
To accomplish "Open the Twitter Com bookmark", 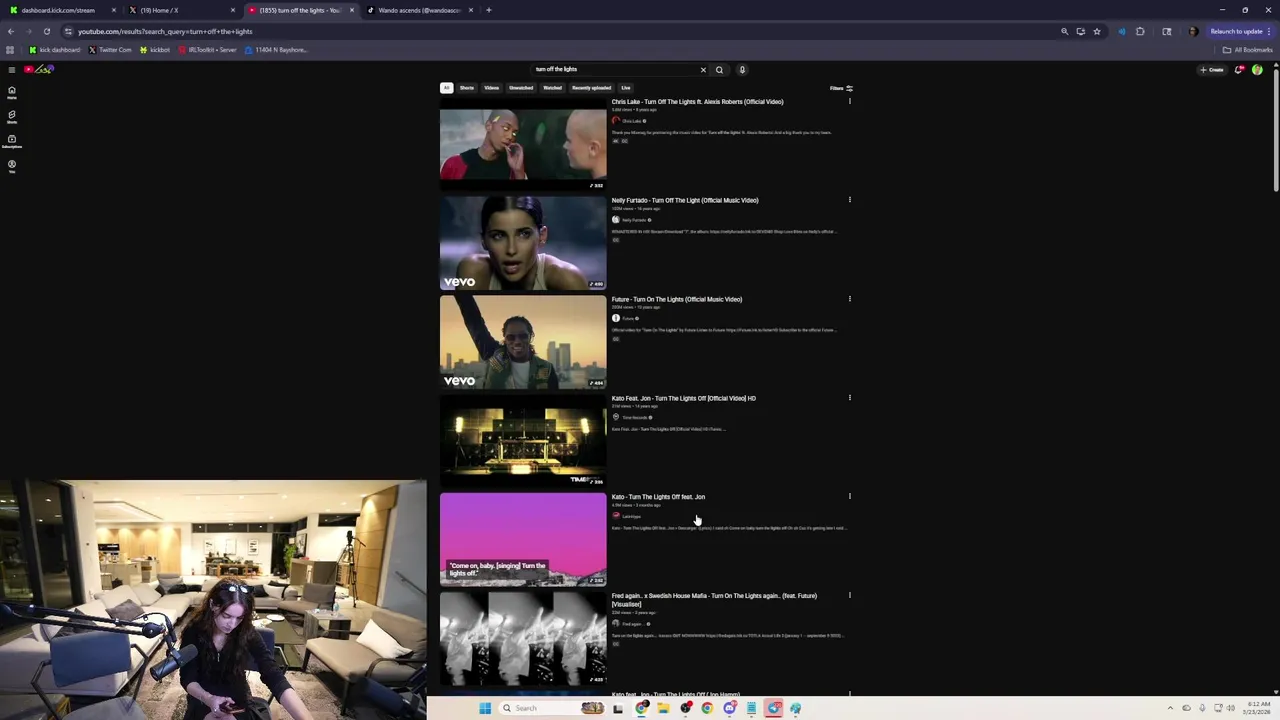I will coord(110,50).
